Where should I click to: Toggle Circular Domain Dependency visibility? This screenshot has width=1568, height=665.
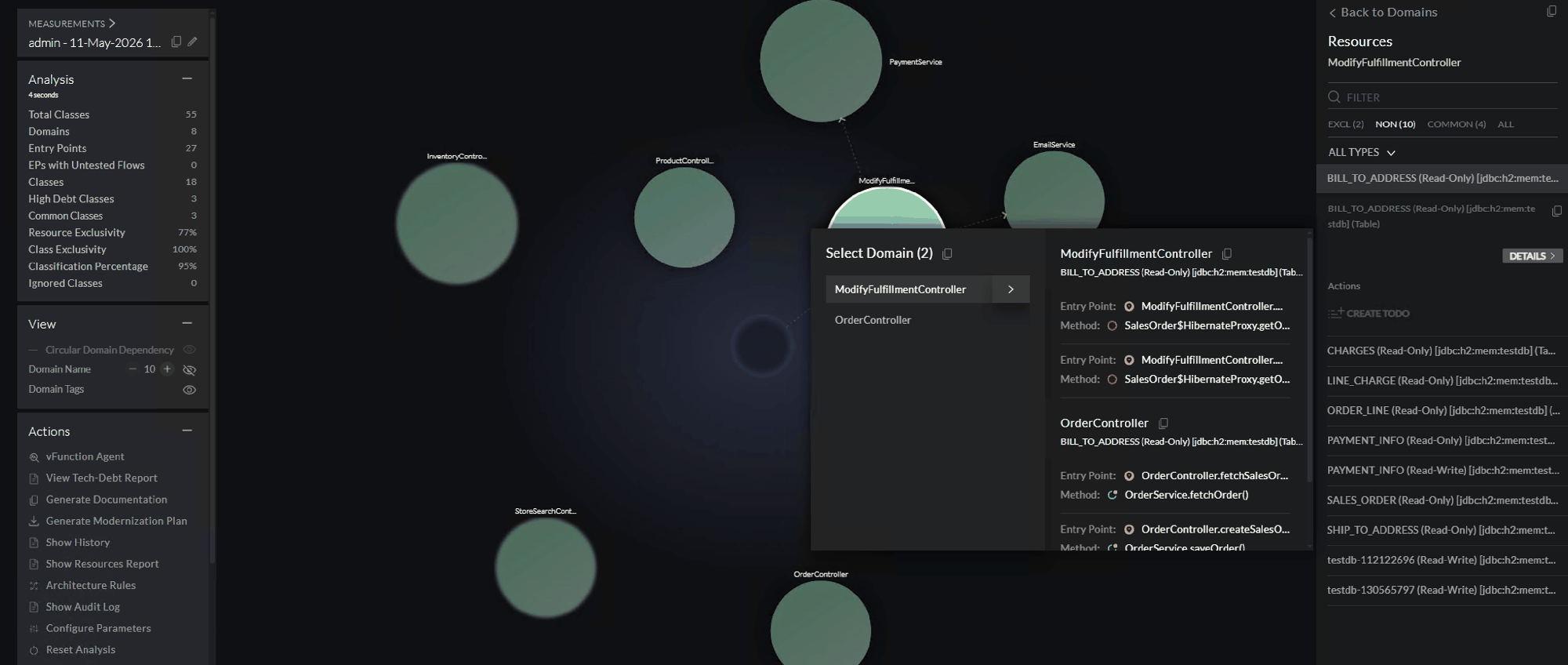189,350
